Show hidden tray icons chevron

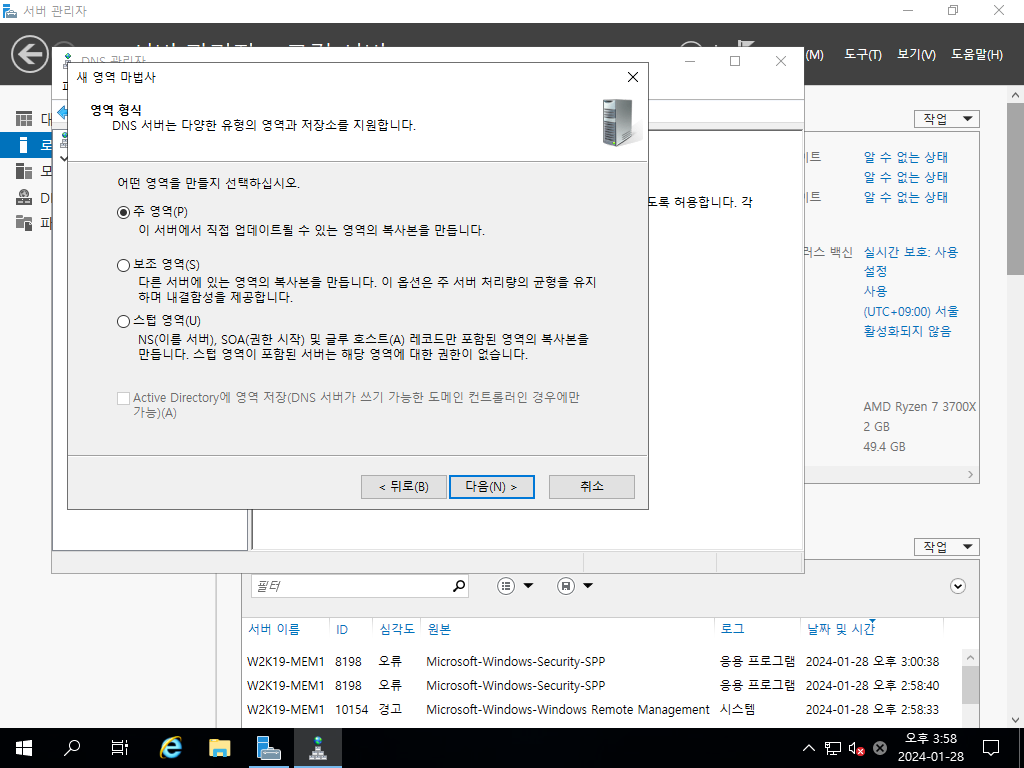[808, 748]
